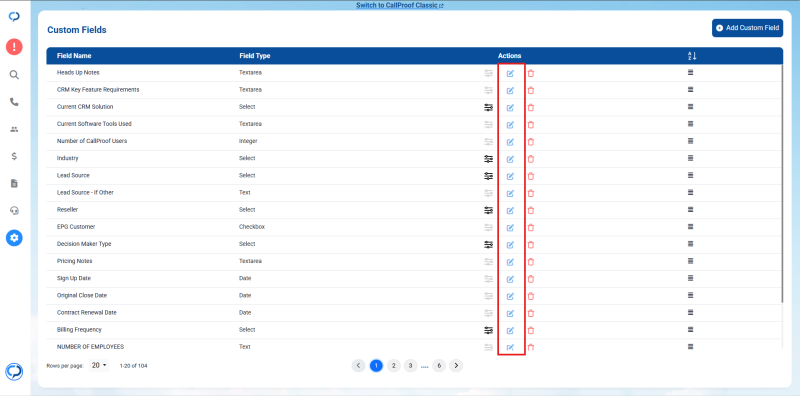
Task: Click the Actions column header
Action: tap(510, 56)
